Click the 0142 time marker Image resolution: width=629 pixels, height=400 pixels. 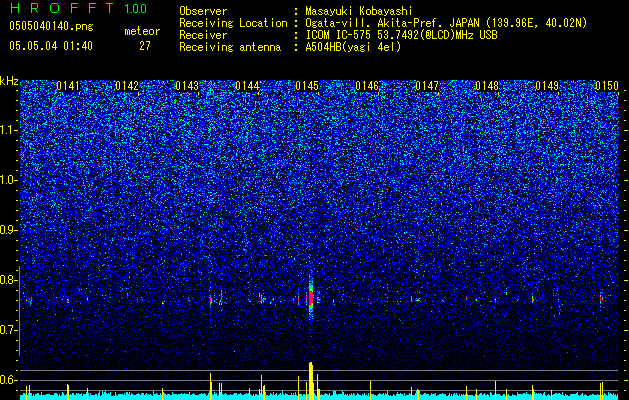pyautogui.click(x=127, y=86)
